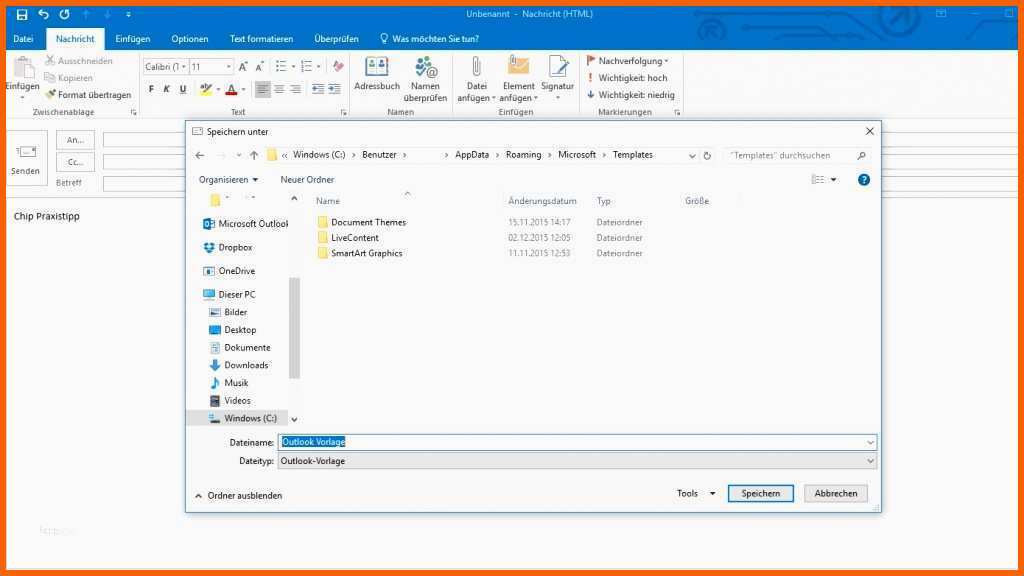Image resolution: width=1024 pixels, height=576 pixels.
Task: Select OneDrive in the navigation pane
Action: point(229,271)
